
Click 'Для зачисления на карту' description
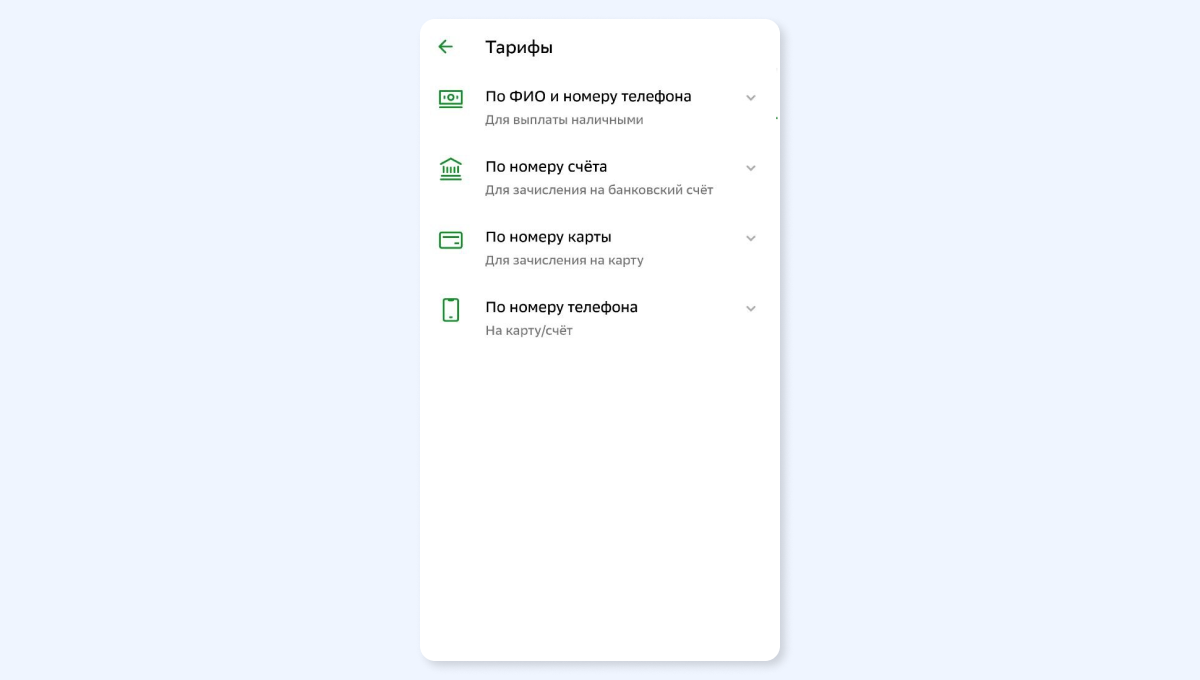tap(564, 260)
